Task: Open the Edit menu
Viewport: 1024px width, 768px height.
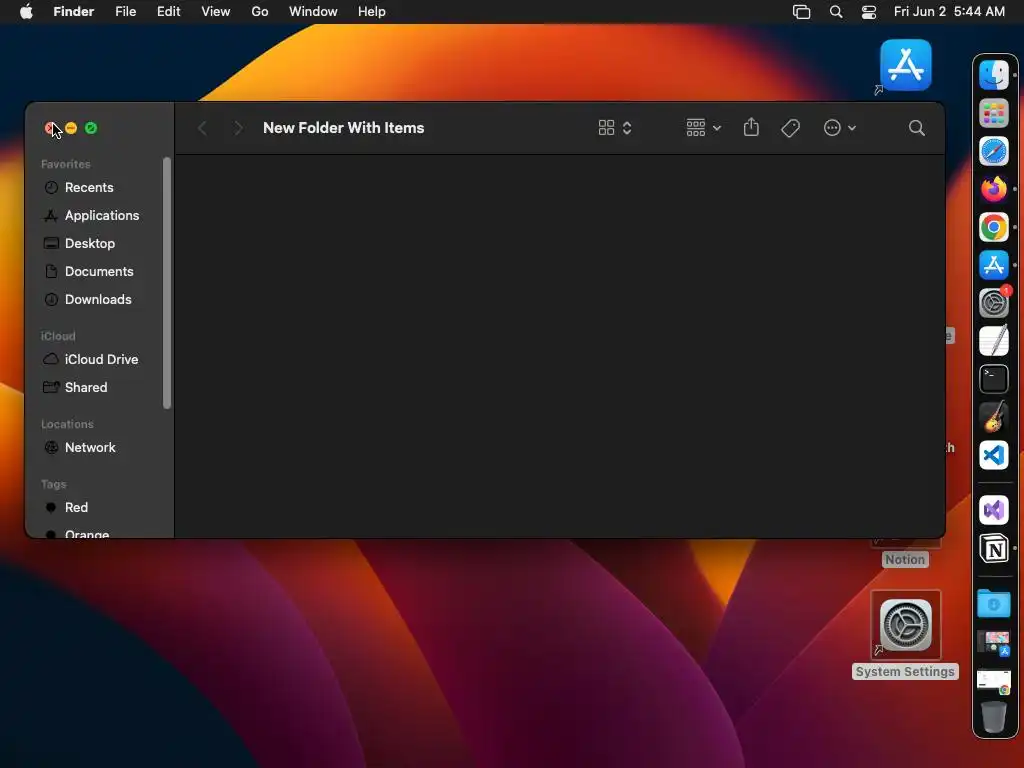Action: point(168,12)
